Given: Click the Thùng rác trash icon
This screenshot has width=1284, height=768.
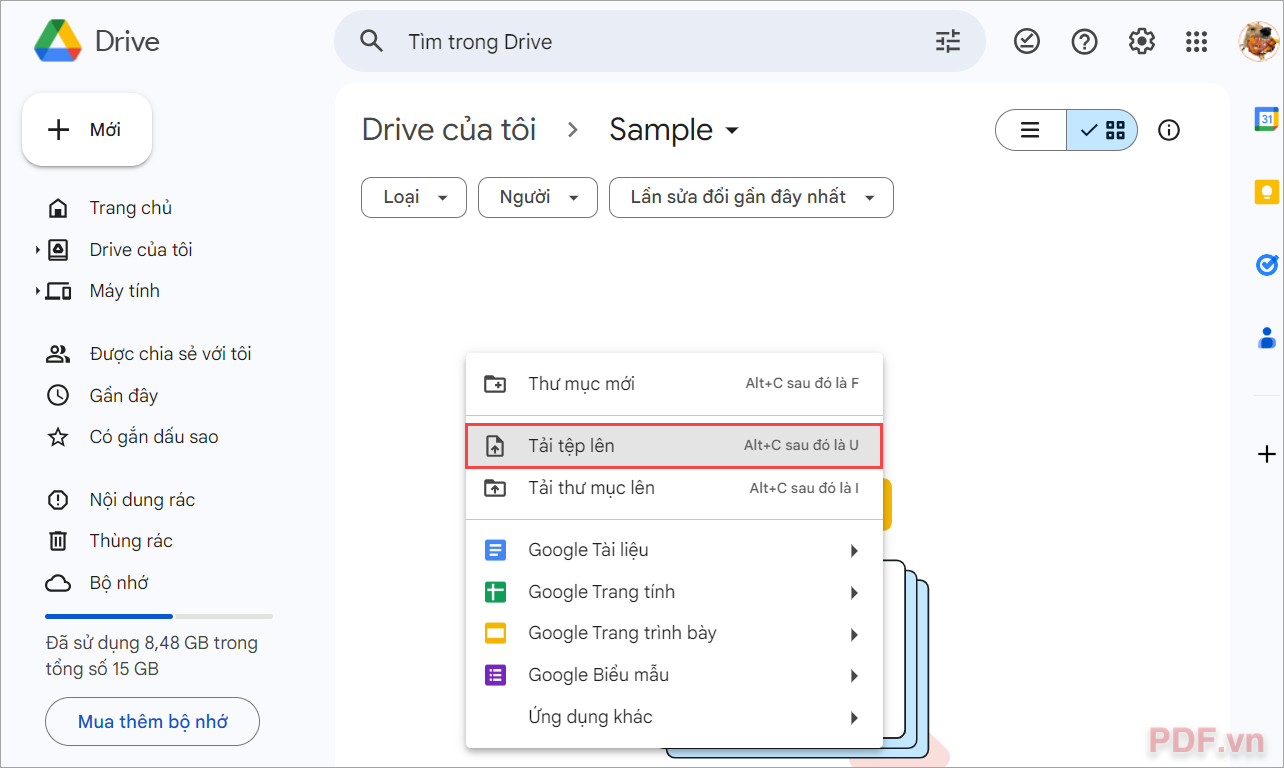Looking at the screenshot, I should click(x=58, y=541).
